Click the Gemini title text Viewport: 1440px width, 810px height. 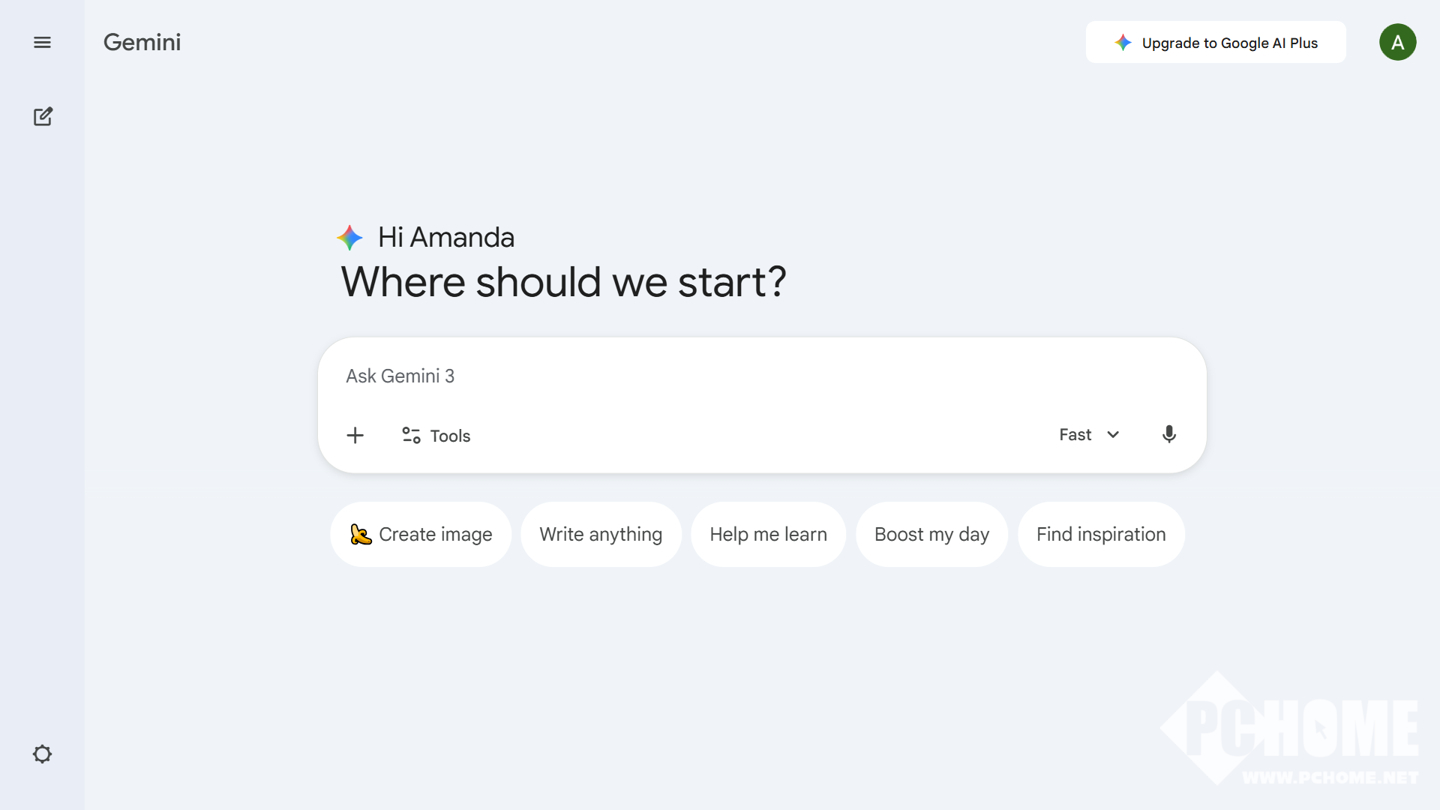coord(142,42)
